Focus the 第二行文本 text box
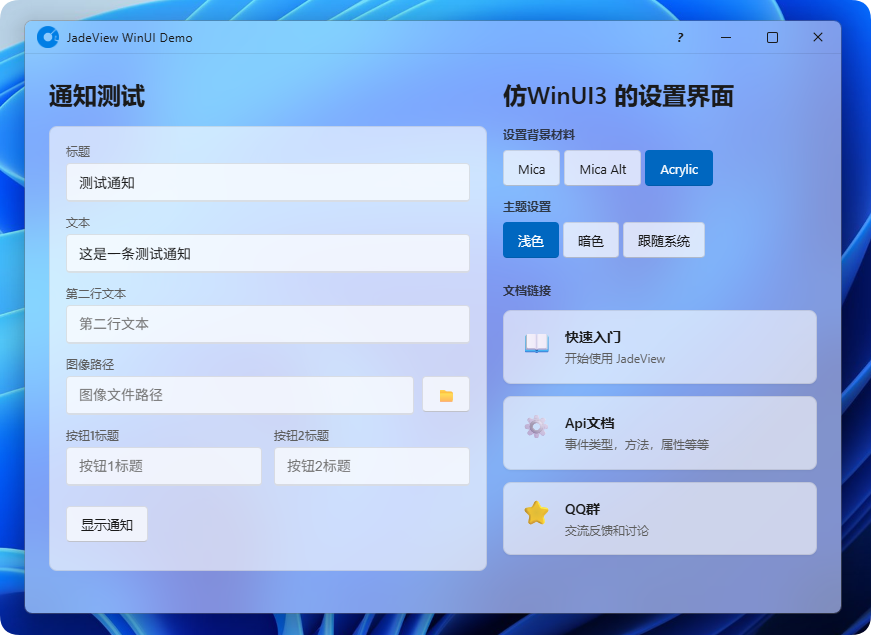Screen dimensions: 871x635 (x=268, y=324)
